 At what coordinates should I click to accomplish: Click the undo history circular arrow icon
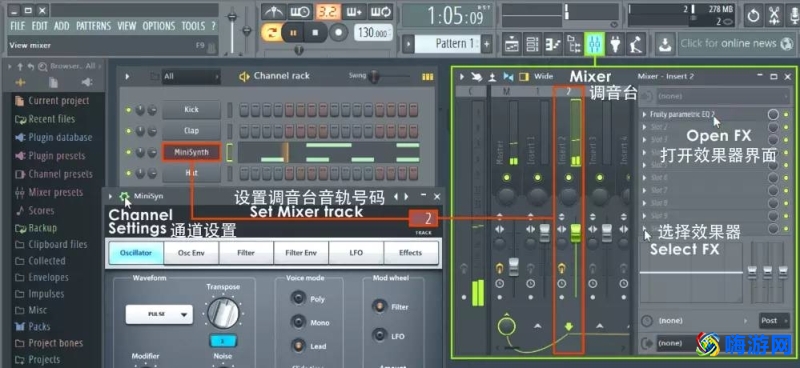[753, 15]
